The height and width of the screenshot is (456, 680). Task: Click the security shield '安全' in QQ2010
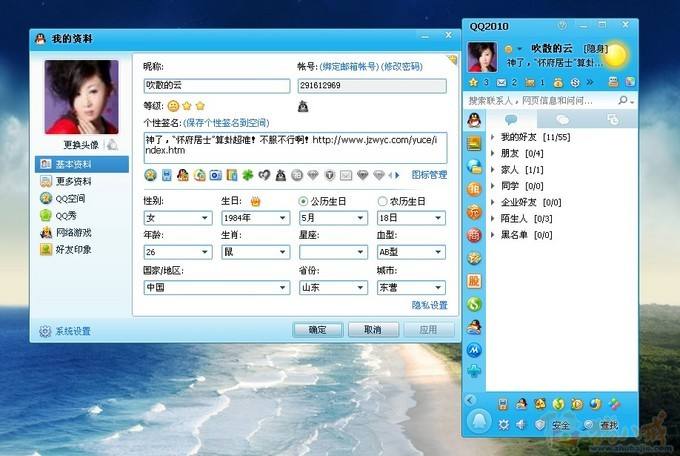click(x=552, y=425)
